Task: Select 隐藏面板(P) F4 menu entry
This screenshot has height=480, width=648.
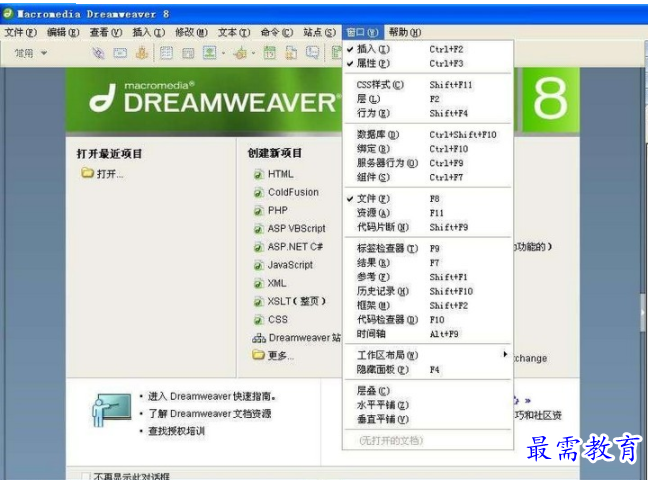Action: pyautogui.click(x=428, y=370)
